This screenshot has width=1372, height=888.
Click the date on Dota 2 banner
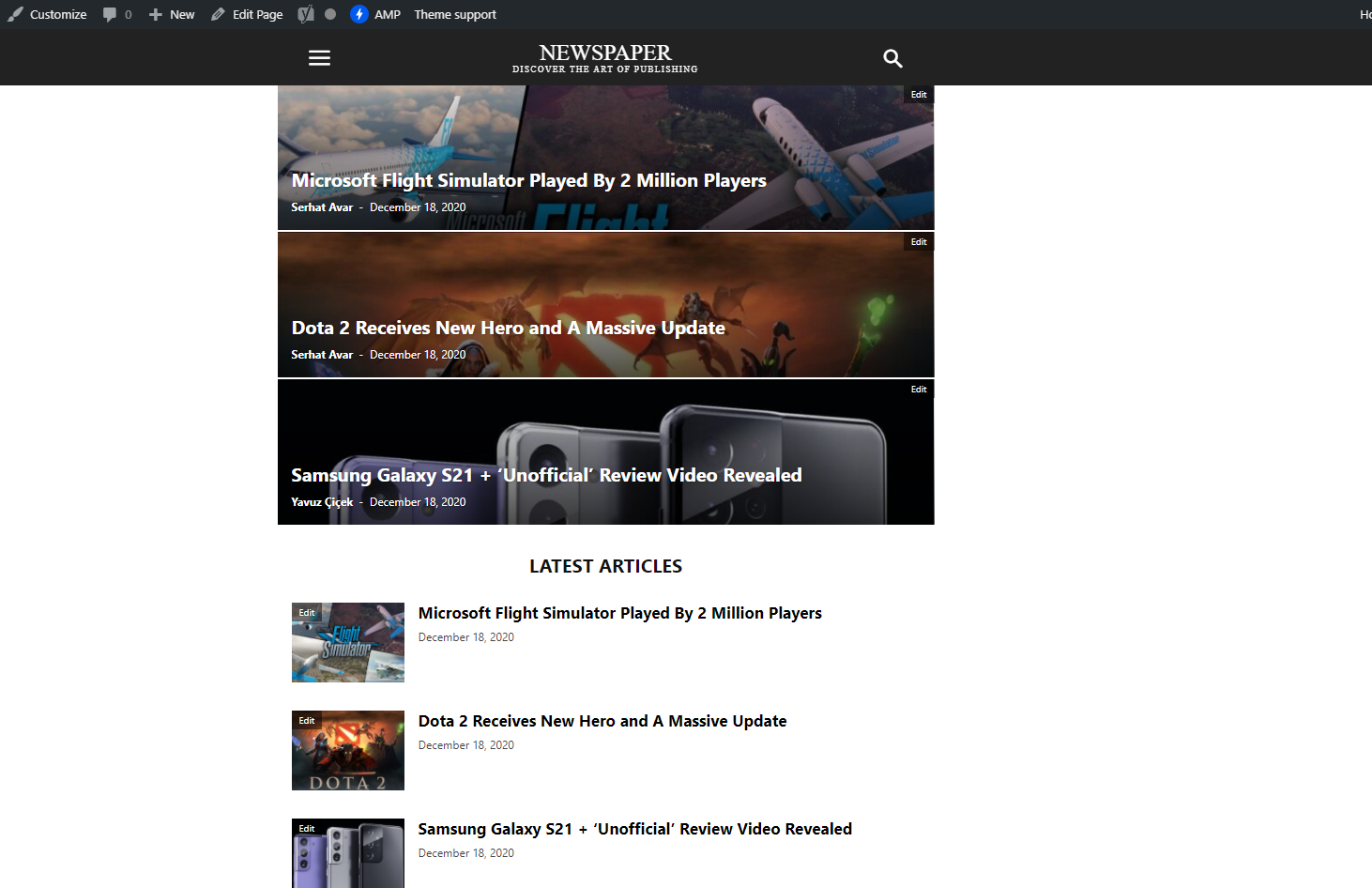point(418,355)
